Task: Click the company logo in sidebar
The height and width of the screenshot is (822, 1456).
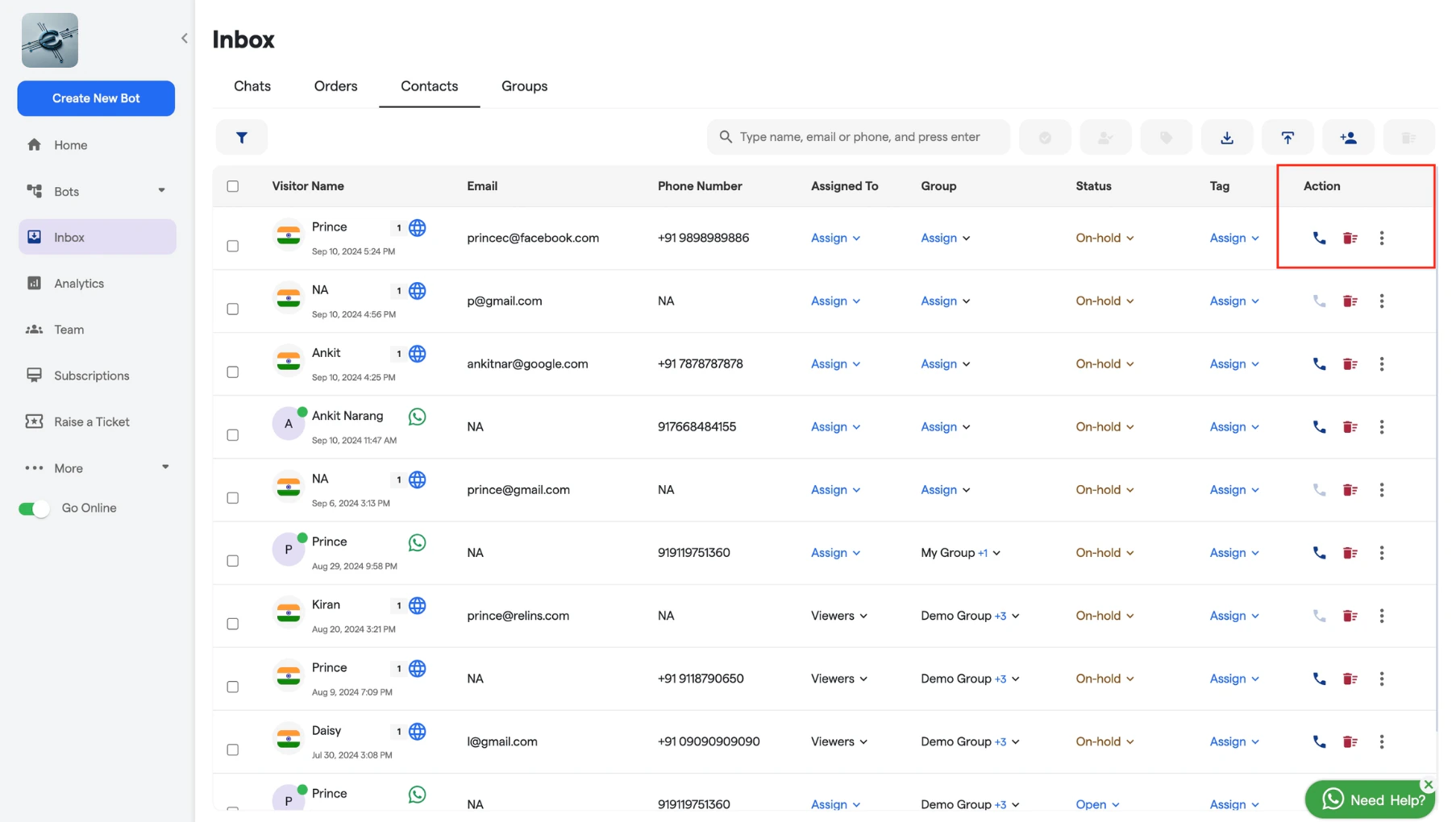Action: [x=50, y=40]
